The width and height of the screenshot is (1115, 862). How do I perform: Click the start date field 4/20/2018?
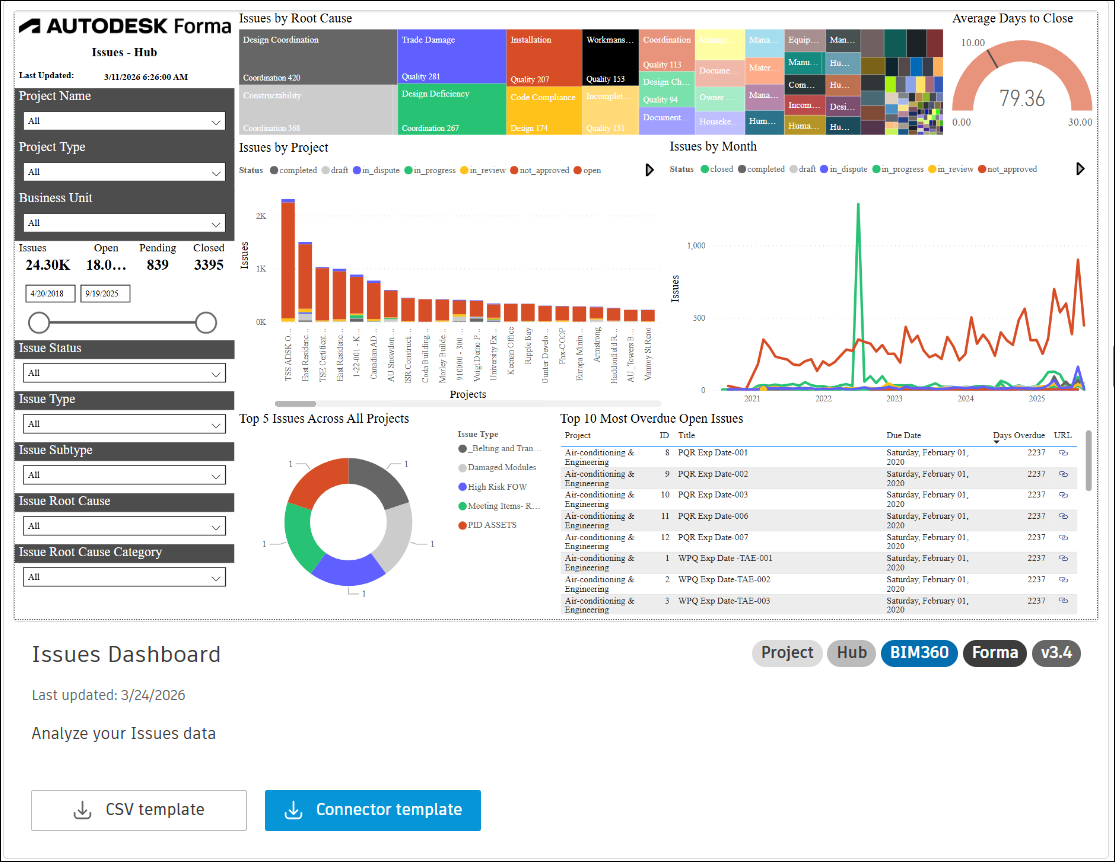point(50,294)
